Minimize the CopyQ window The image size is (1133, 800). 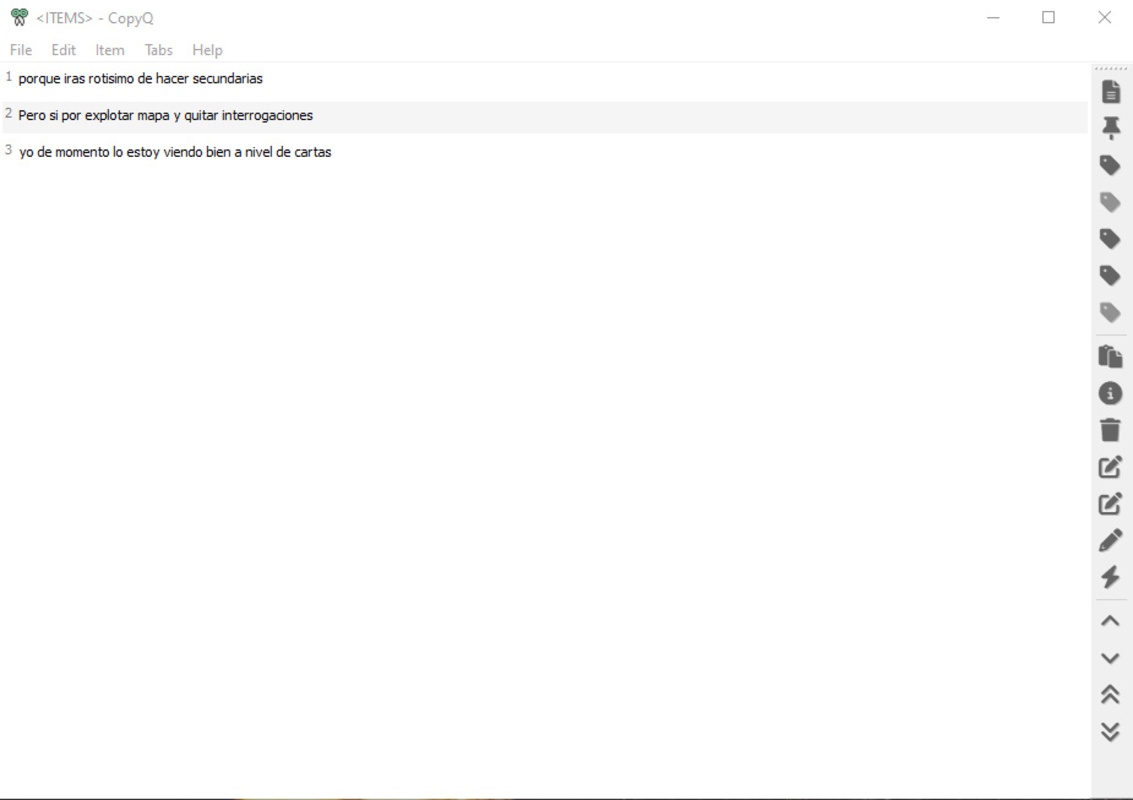(x=994, y=17)
